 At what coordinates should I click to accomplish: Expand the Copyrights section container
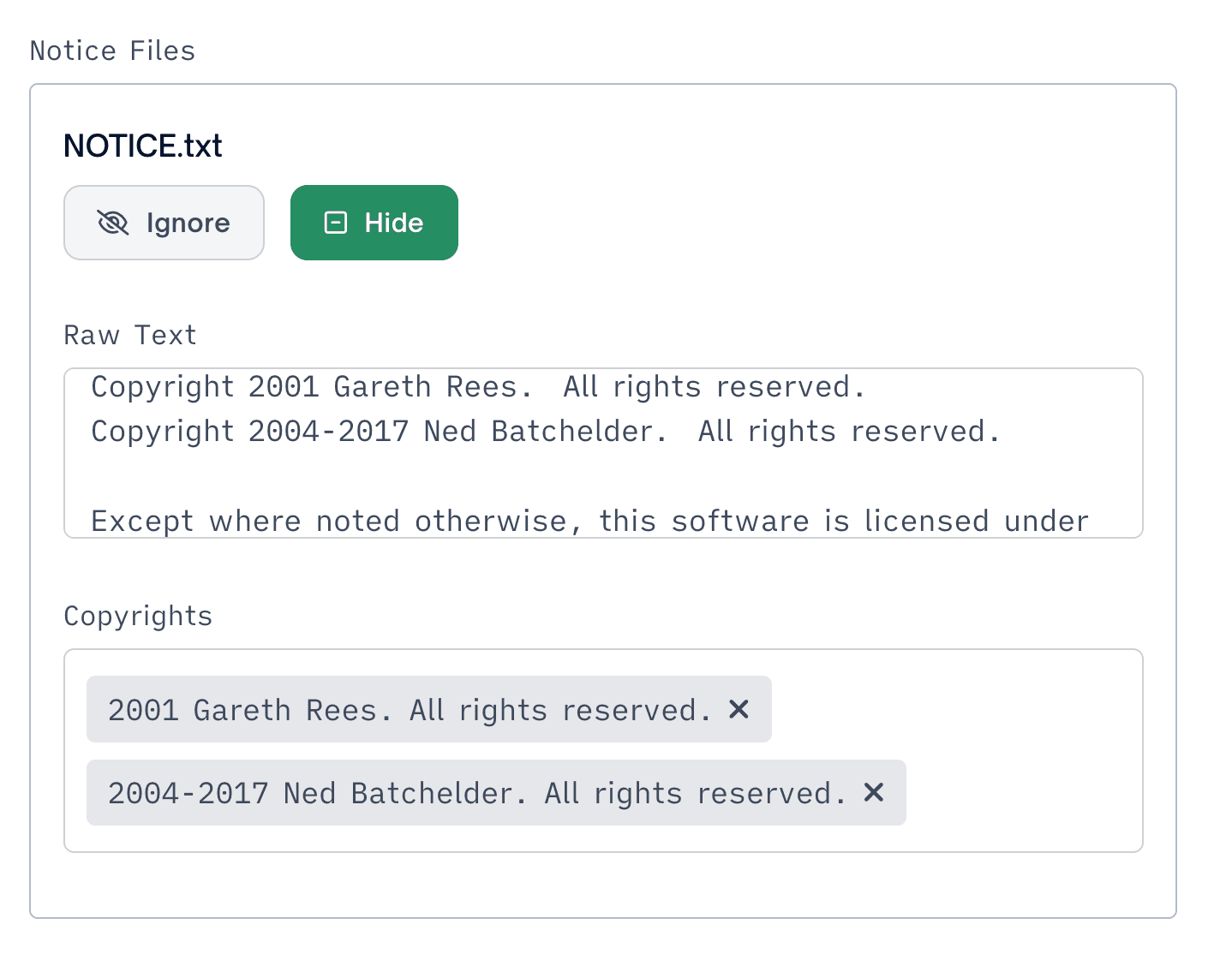coord(603,749)
